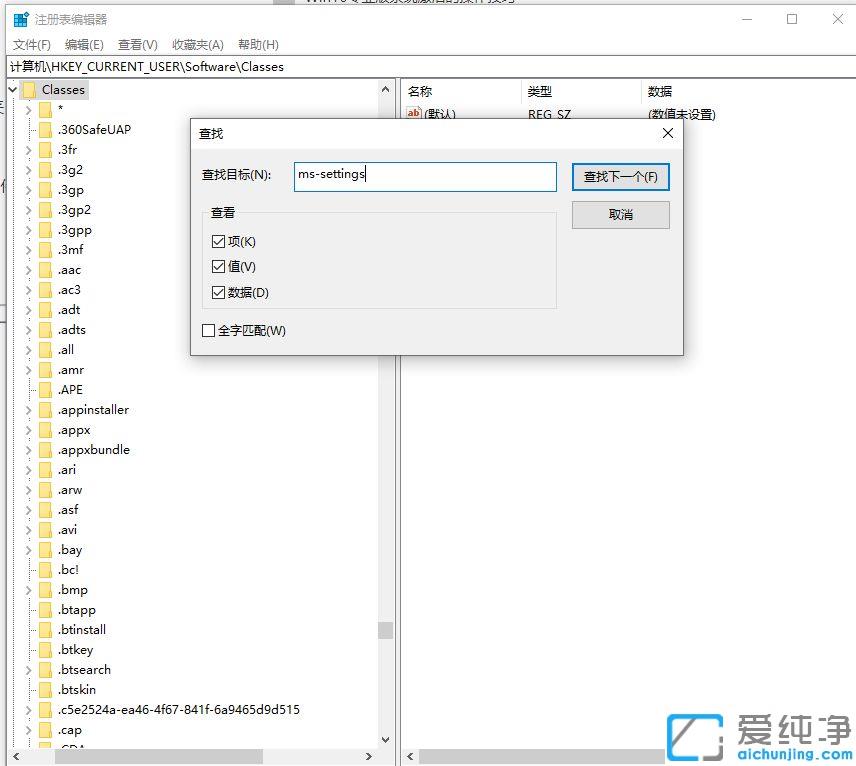Click the 取消 button in Find dialog
The width and height of the screenshot is (856, 766).
(x=620, y=214)
